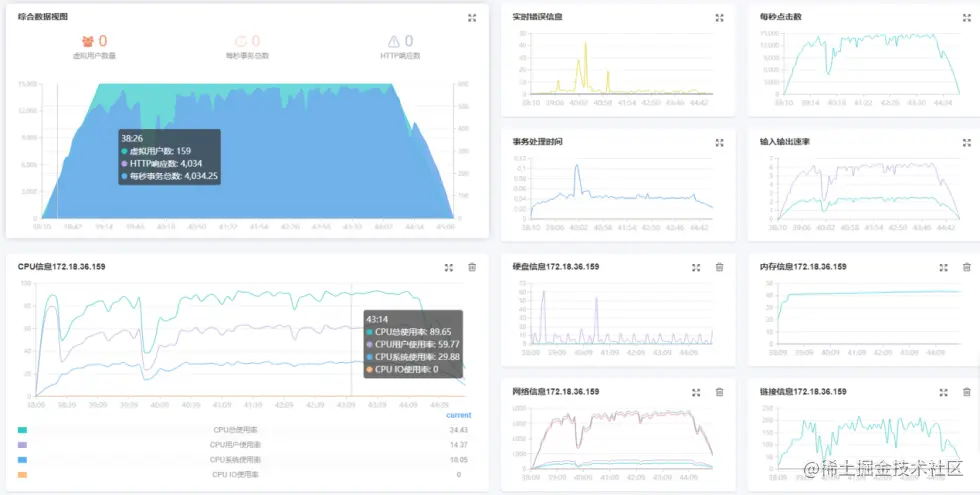This screenshot has width=980, height=495.
Task: Toggle the CPU用户使用率 legend series
Action: tap(236, 445)
